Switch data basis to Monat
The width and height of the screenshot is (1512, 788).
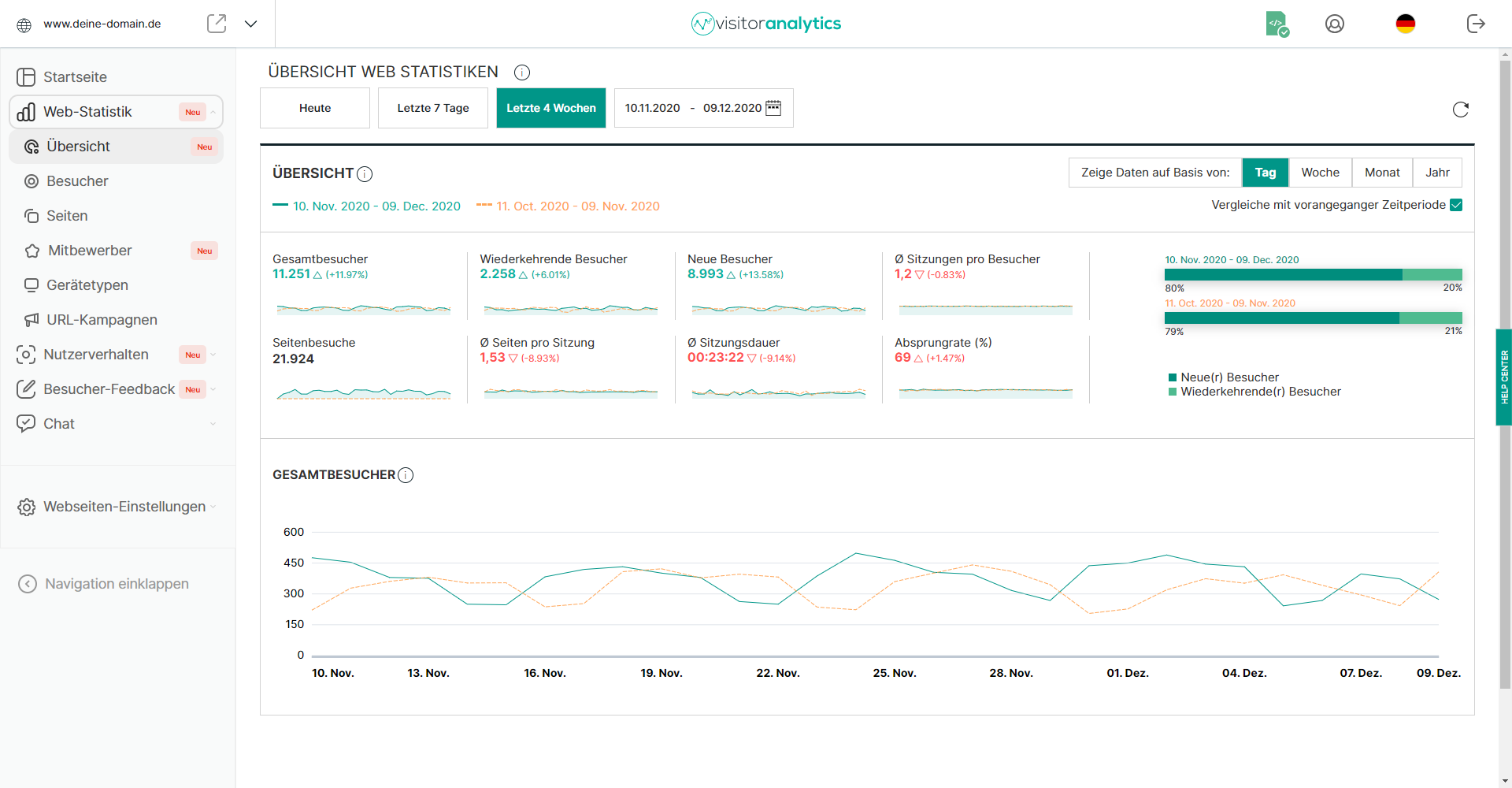coord(1382,173)
